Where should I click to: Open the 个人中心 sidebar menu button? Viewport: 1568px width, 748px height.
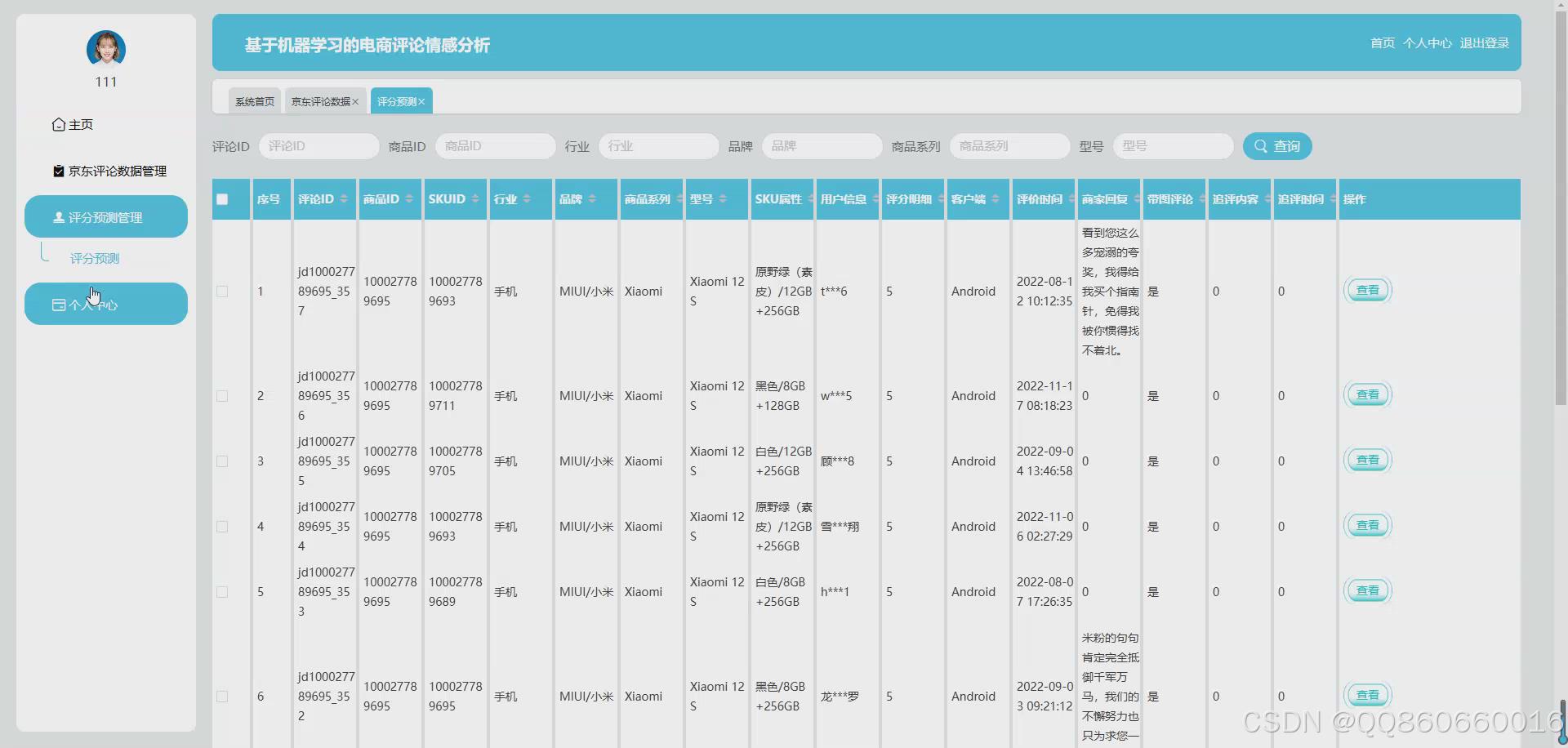[x=106, y=305]
